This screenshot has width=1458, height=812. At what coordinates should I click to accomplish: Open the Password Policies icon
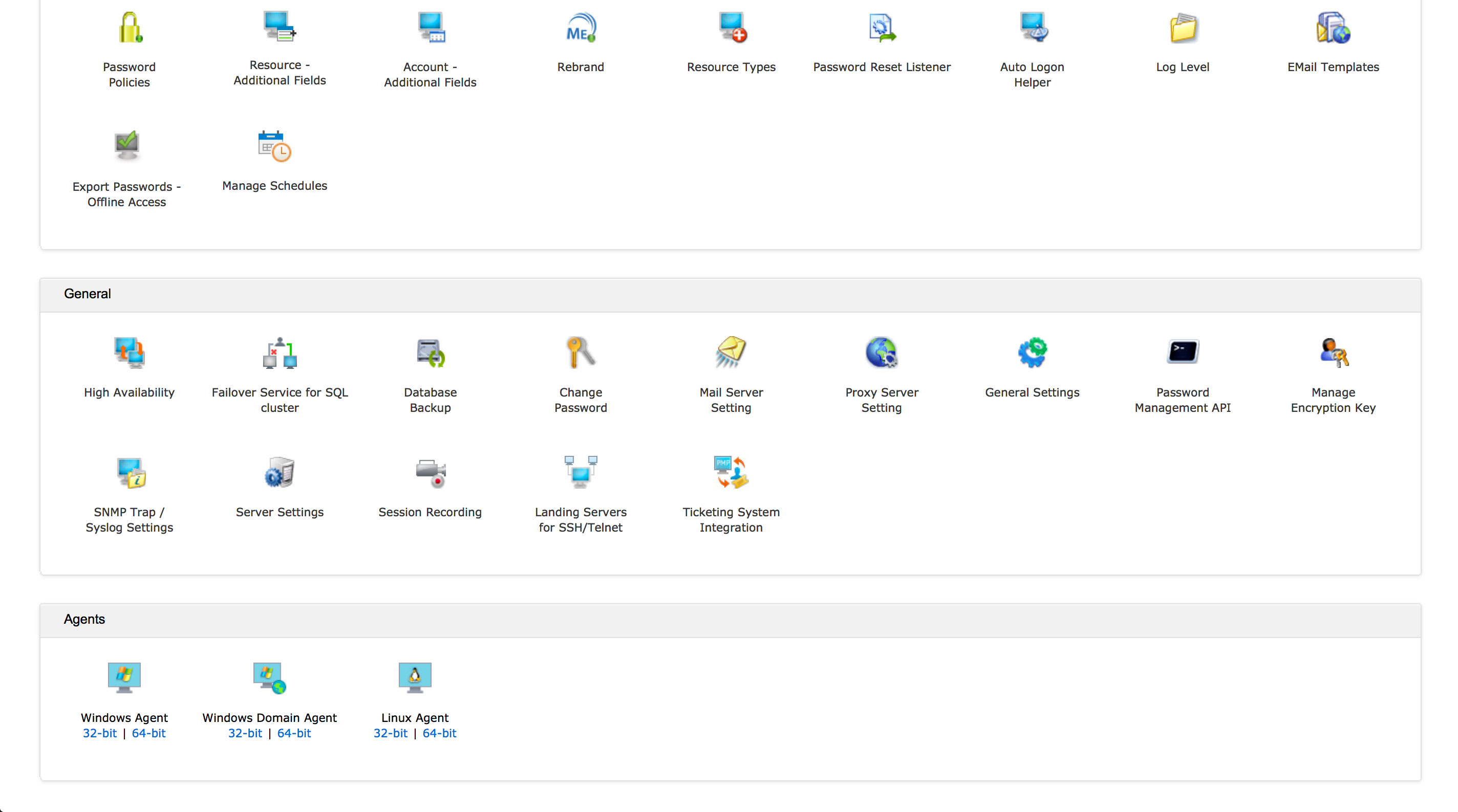coord(130,28)
